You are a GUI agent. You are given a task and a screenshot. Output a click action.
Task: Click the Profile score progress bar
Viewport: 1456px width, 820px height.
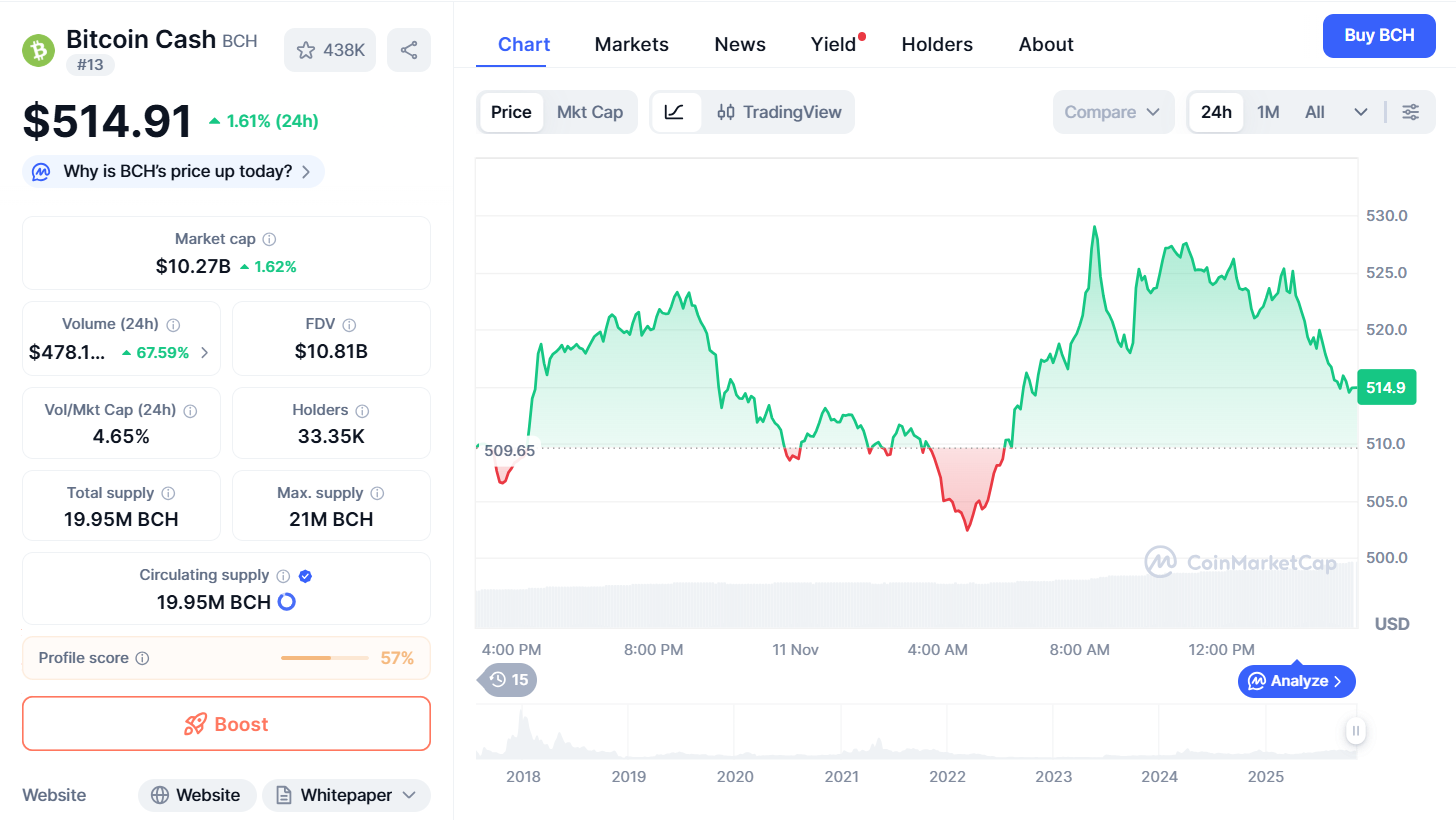[x=324, y=658]
